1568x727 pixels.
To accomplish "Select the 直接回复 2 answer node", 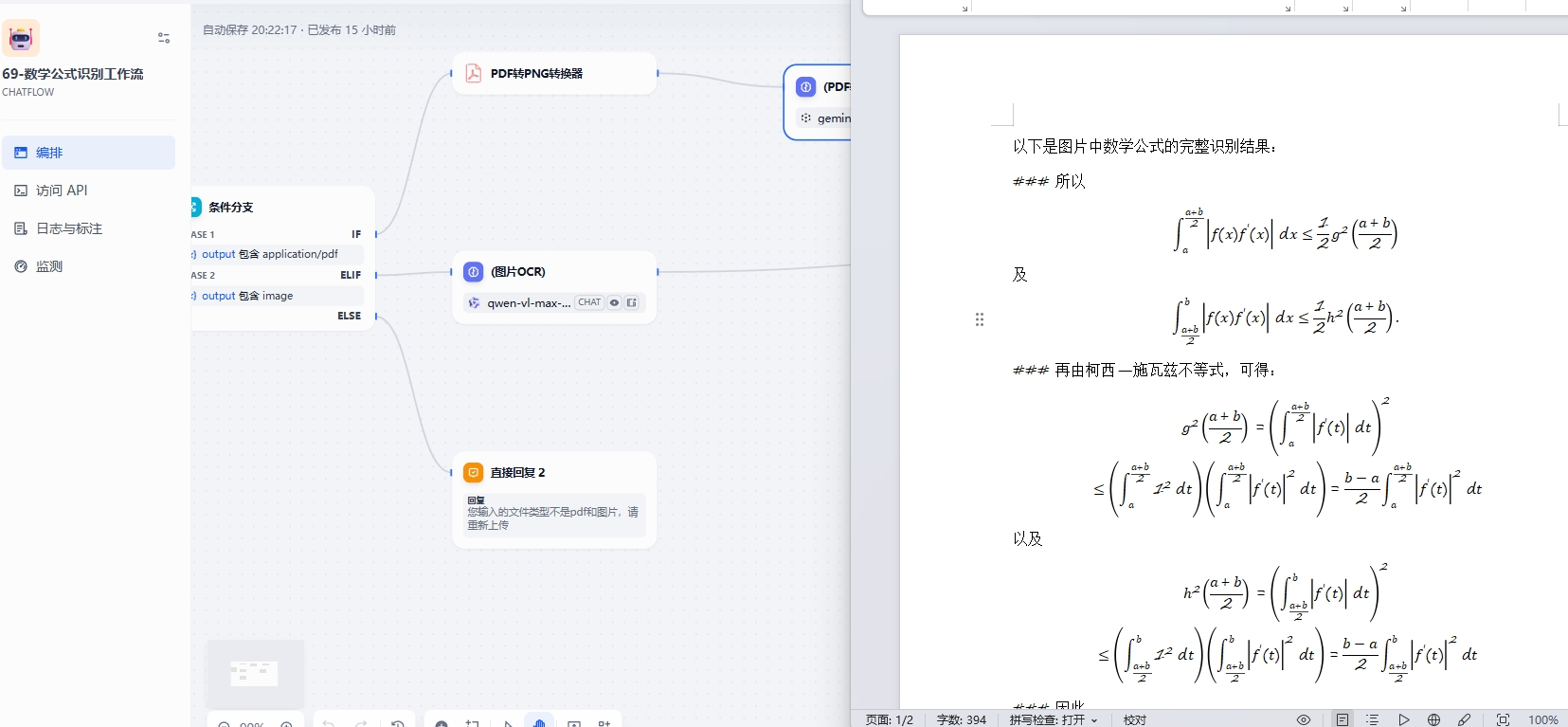I will tap(554, 500).
